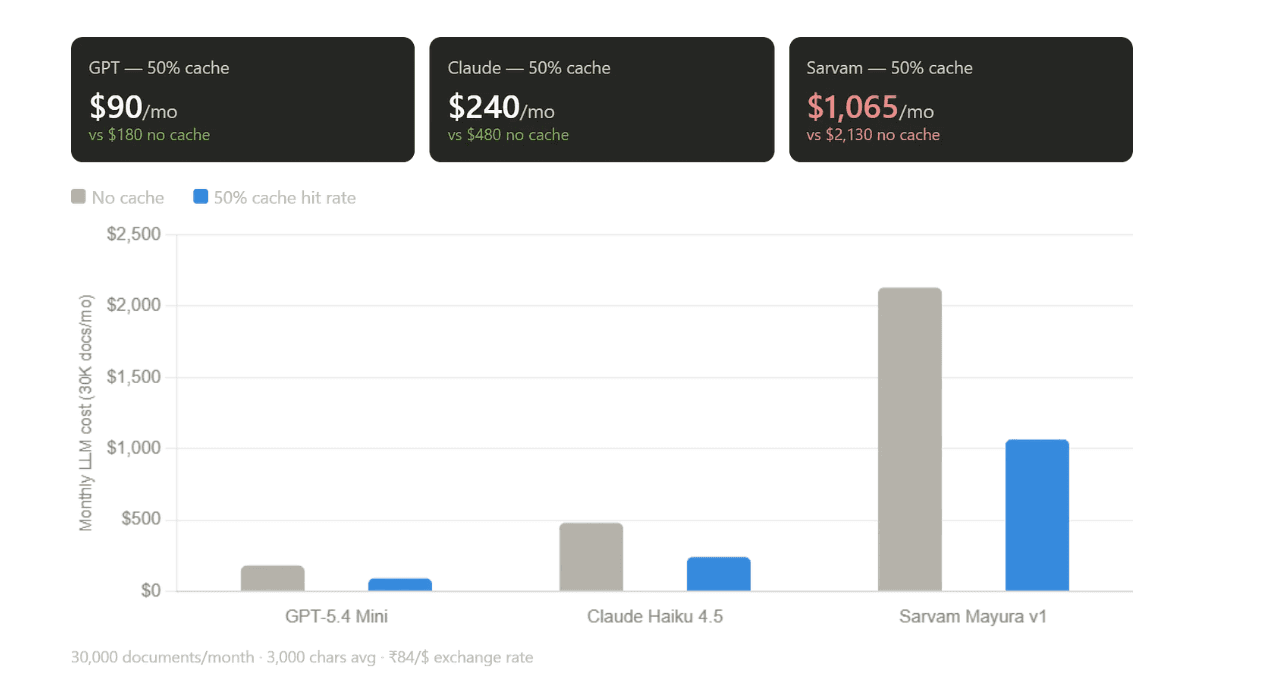Click the 'Sarvam Mayura v1' axis label

coord(973,616)
